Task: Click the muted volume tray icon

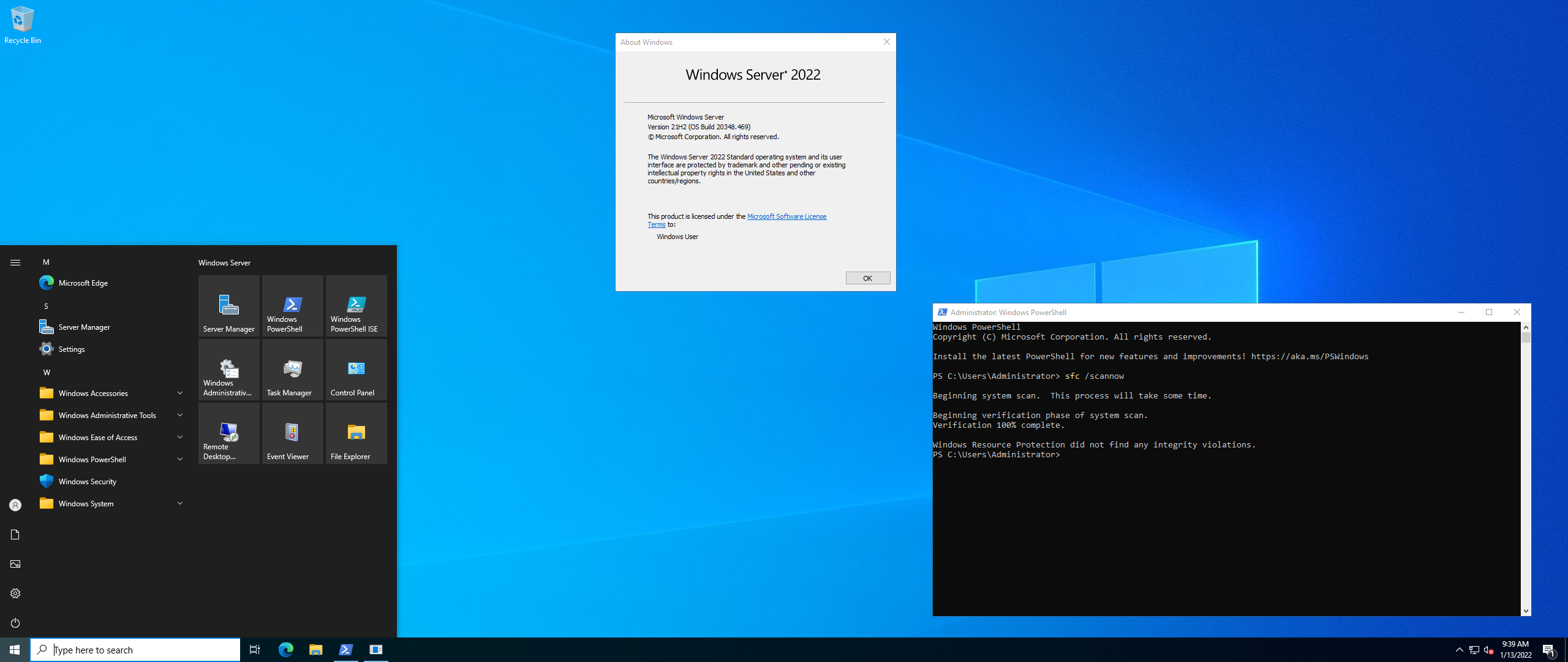Action: click(1489, 650)
